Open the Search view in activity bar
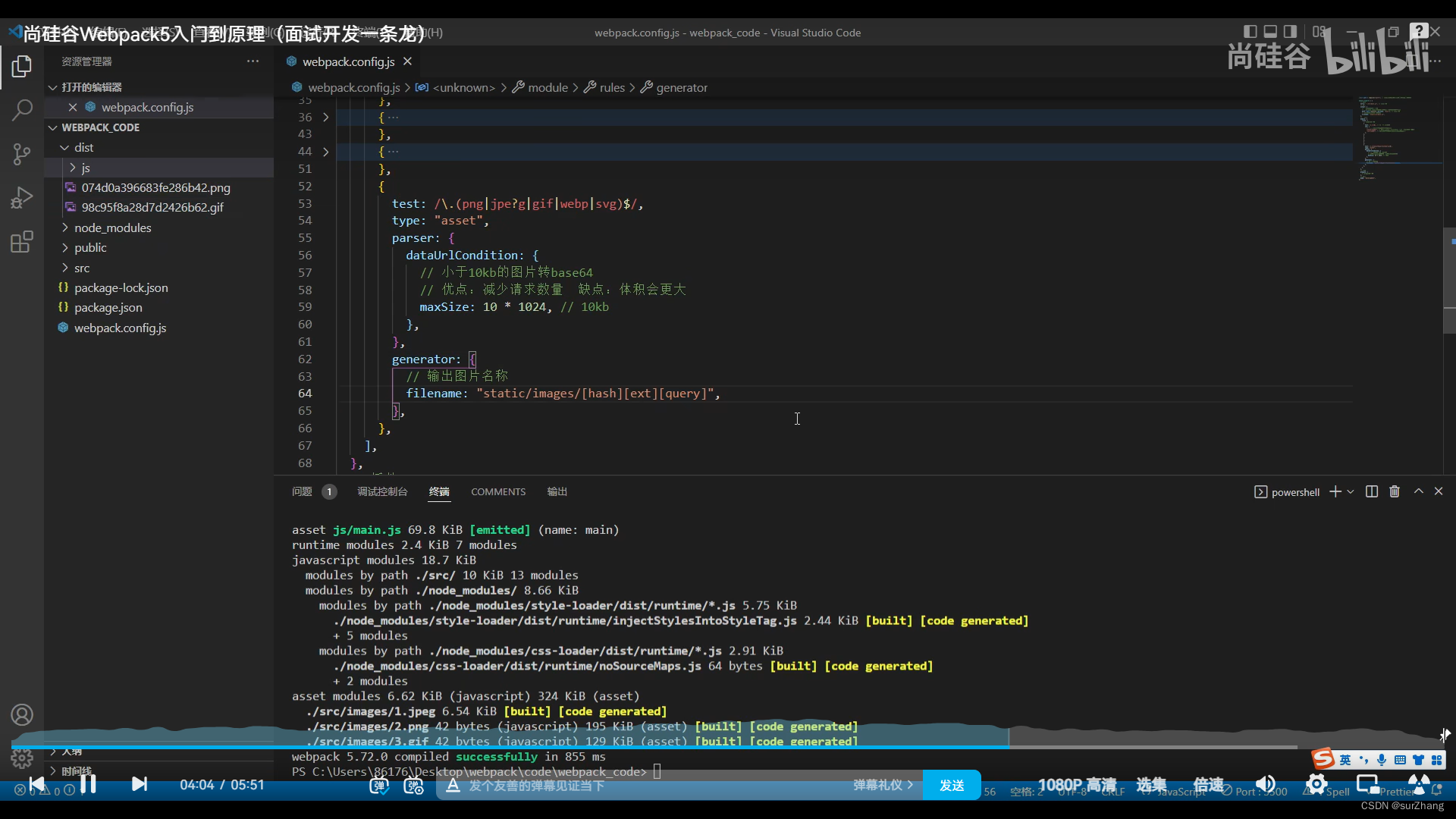Screen dimensions: 1456x819 pos(22,110)
